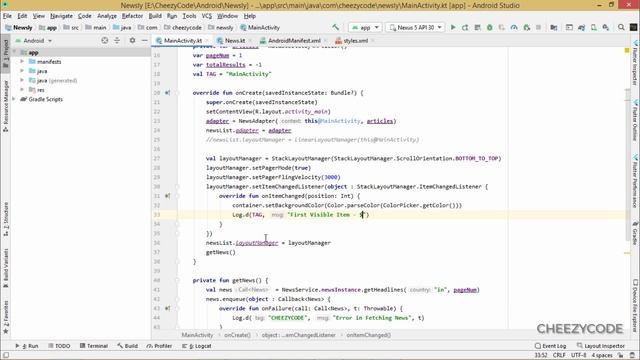The width and height of the screenshot is (640, 360).
Task: Click override gutter icon at onCreate line
Action: [167, 93]
